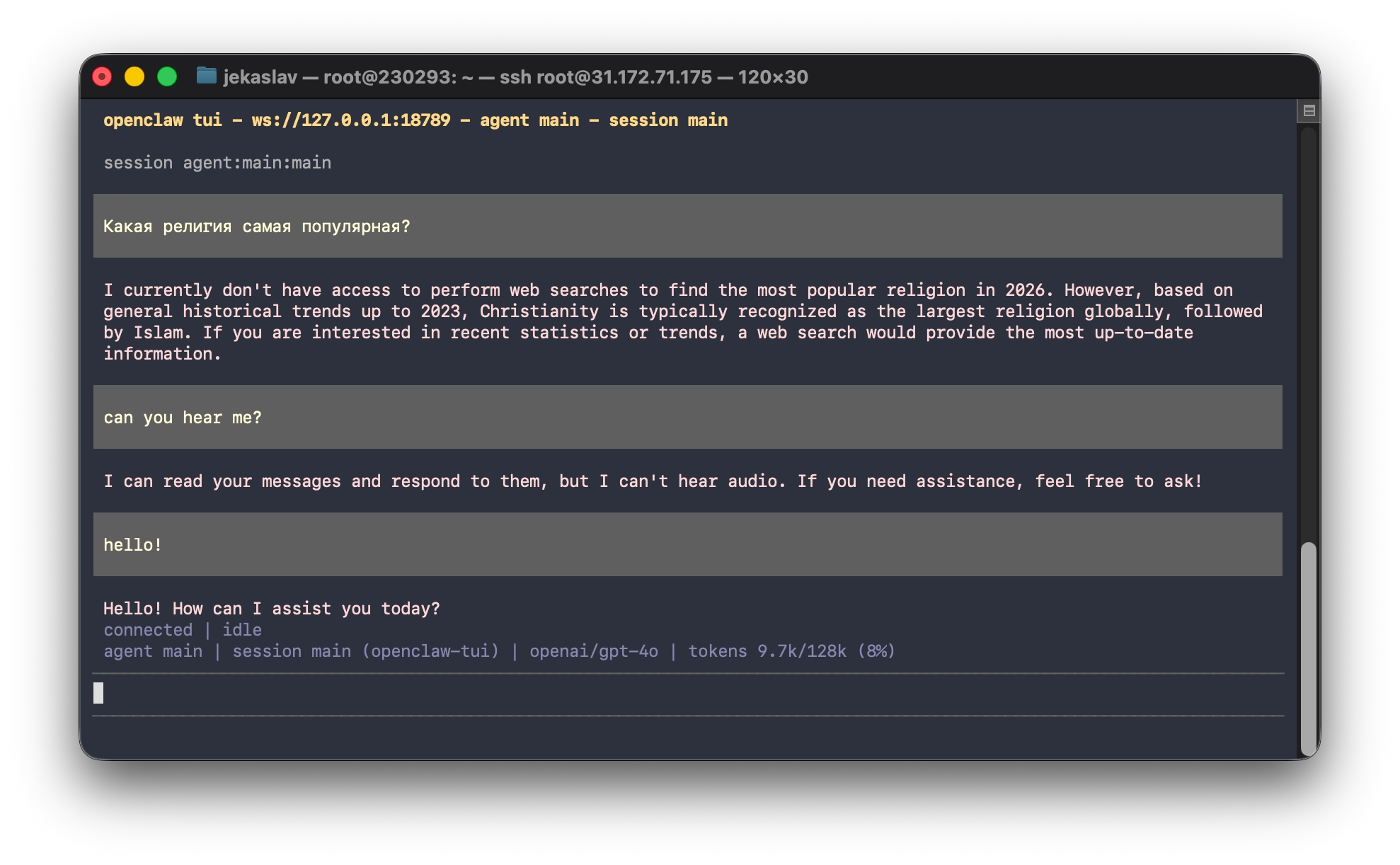Screen dimensions: 1400x865
Task: Click the openclaw tui header line
Action: pyautogui.click(x=415, y=120)
